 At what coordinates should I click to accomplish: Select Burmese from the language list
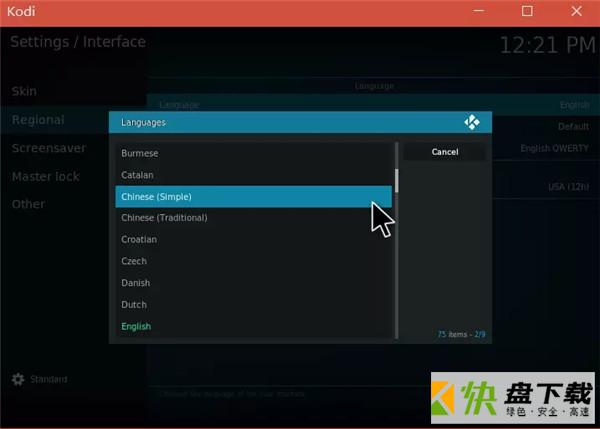(253, 153)
